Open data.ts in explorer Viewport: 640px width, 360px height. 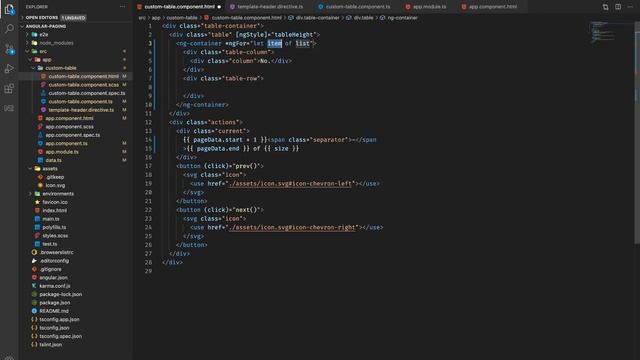tap(53, 160)
